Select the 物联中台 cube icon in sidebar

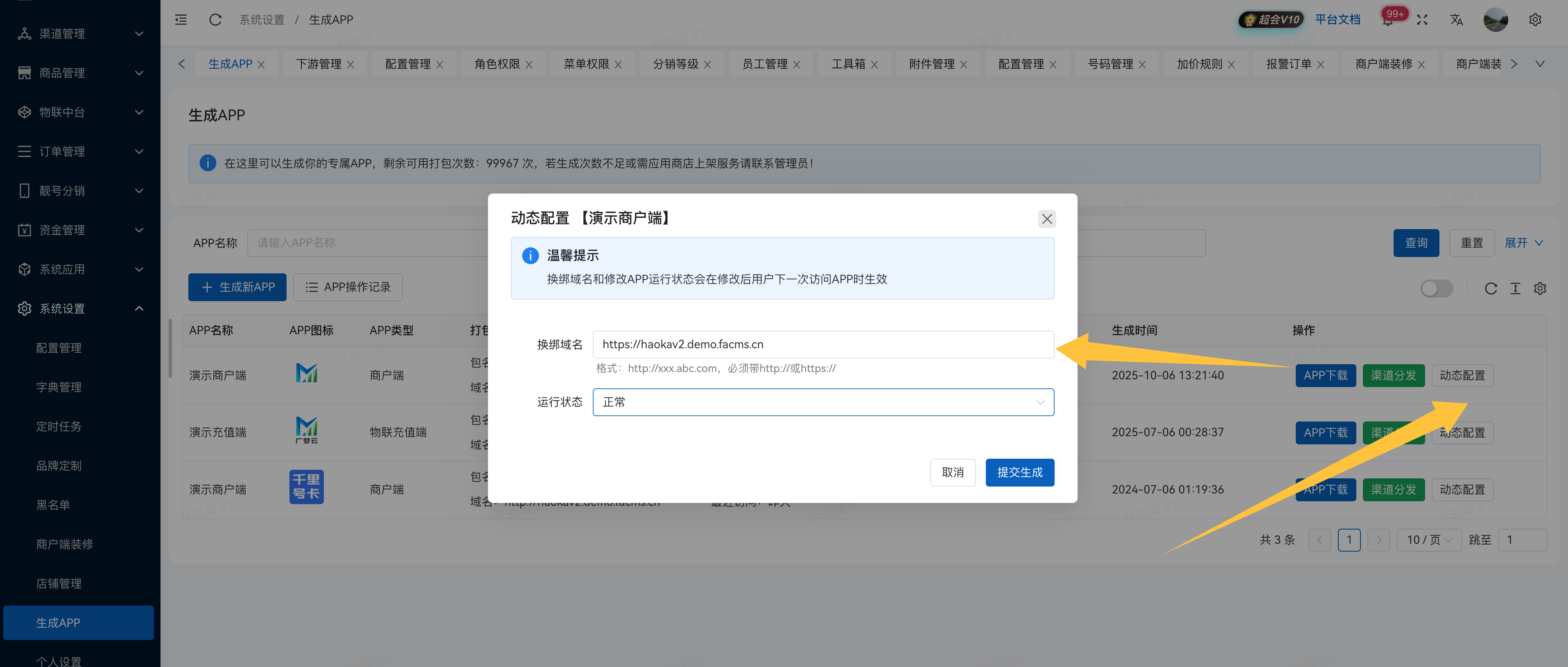click(x=24, y=112)
